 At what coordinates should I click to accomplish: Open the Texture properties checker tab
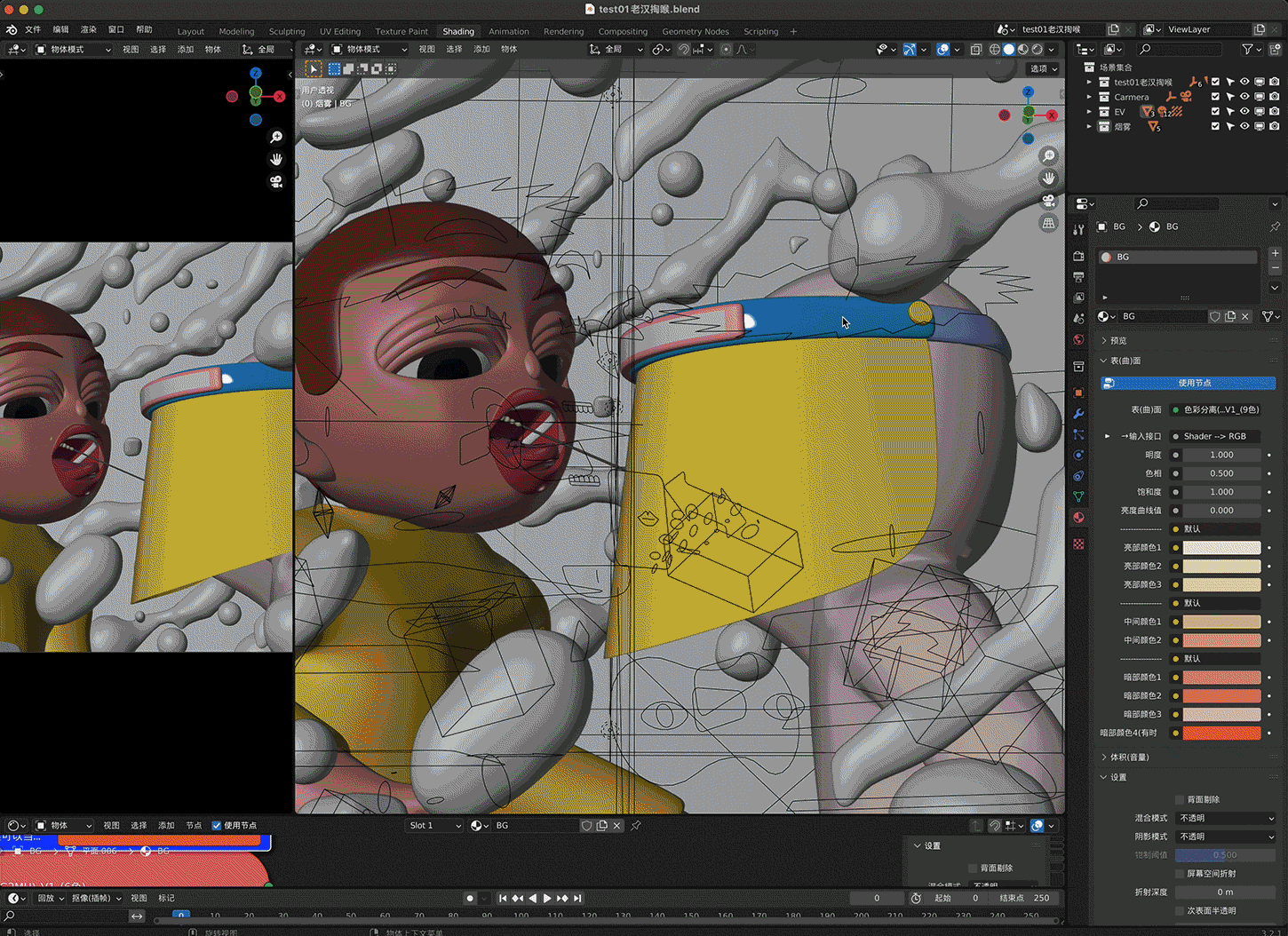click(1078, 543)
